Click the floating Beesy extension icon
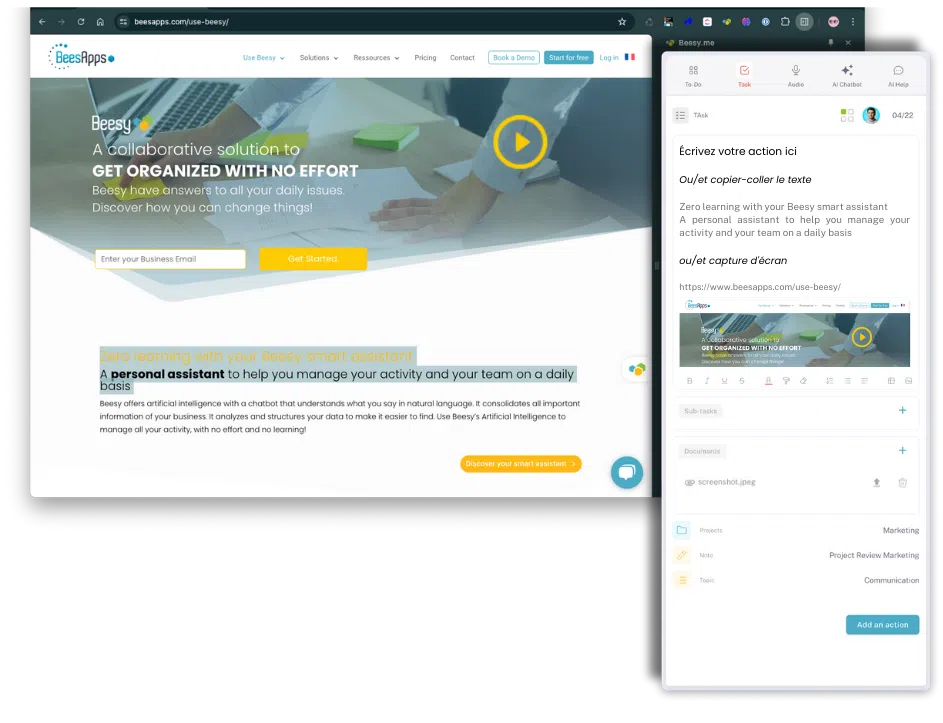The height and width of the screenshot is (723, 943). [x=637, y=369]
